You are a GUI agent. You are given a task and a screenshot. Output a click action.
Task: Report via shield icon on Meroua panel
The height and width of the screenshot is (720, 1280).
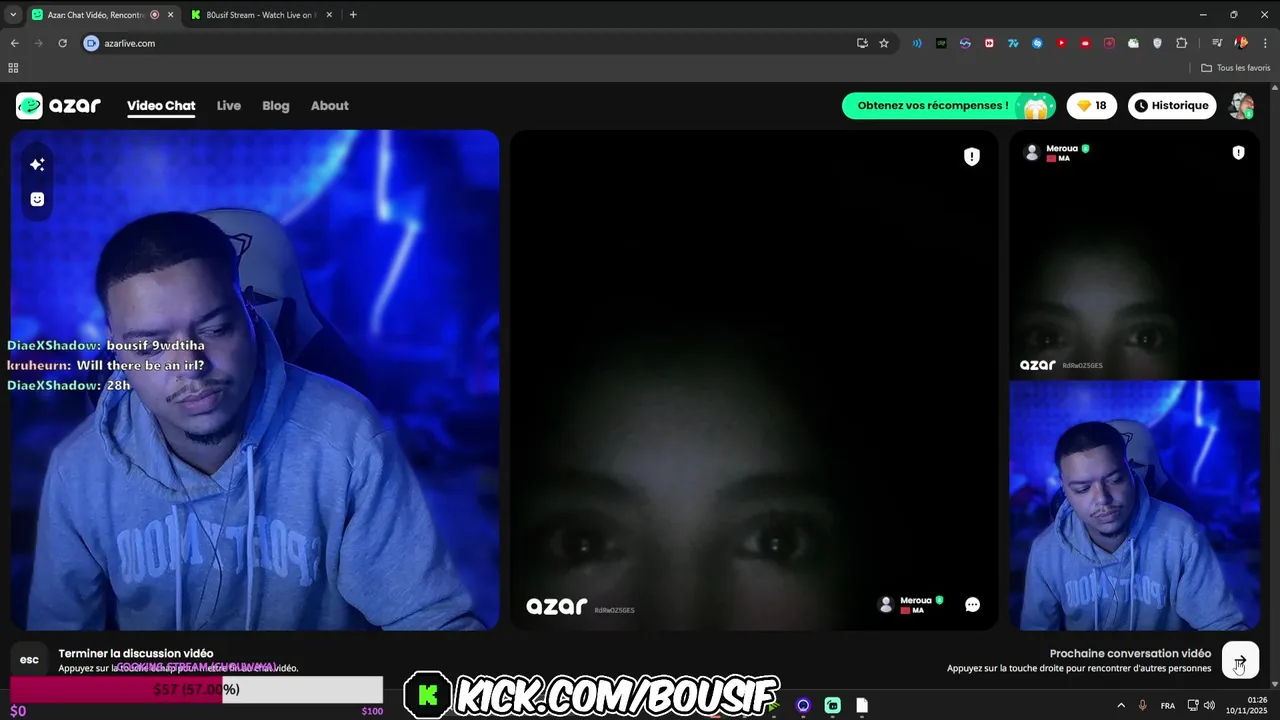(1238, 153)
